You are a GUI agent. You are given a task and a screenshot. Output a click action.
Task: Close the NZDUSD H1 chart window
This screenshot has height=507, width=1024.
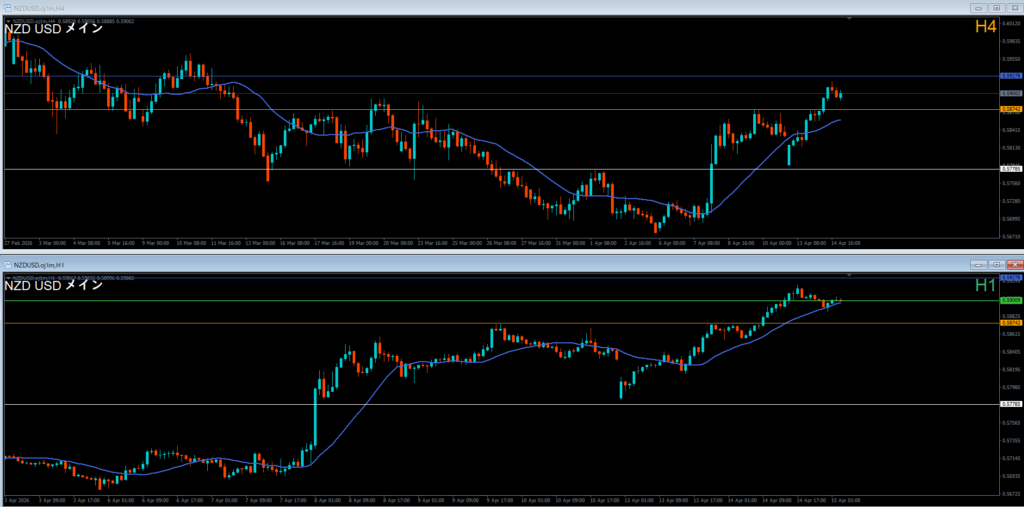tap(1013, 264)
